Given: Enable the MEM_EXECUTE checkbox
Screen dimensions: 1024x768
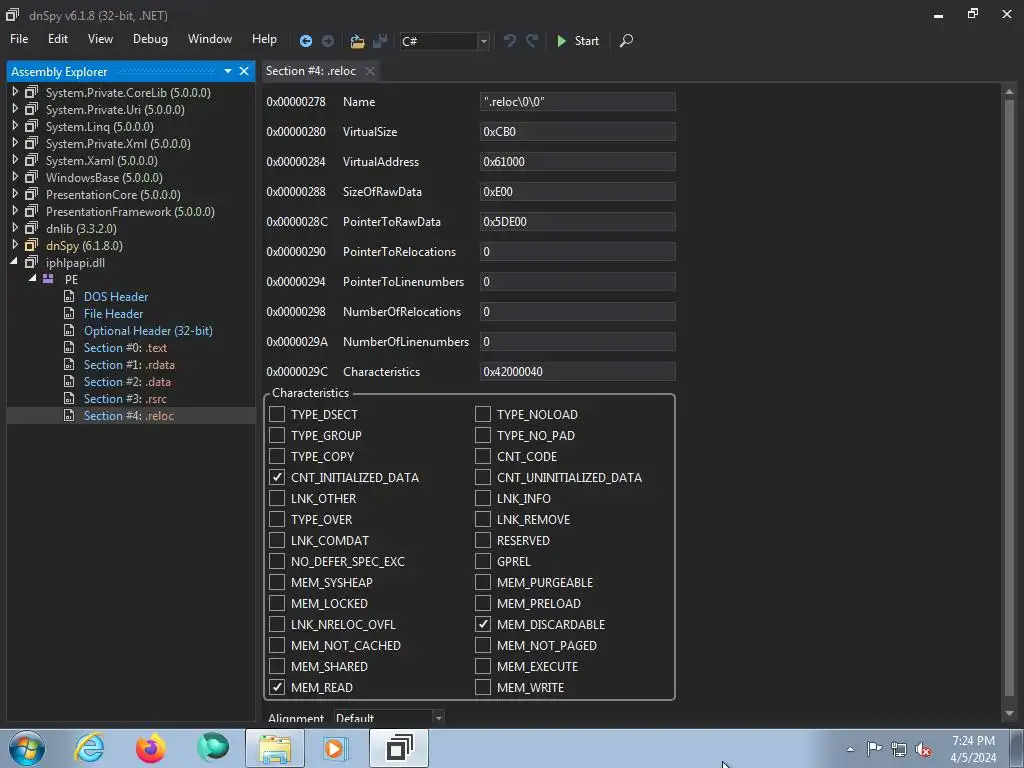Looking at the screenshot, I should [483, 666].
